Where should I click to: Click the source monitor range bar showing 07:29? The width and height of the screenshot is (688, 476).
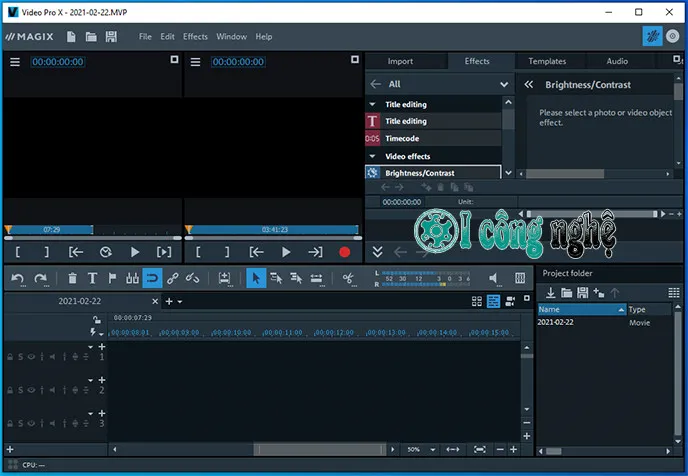click(51, 229)
